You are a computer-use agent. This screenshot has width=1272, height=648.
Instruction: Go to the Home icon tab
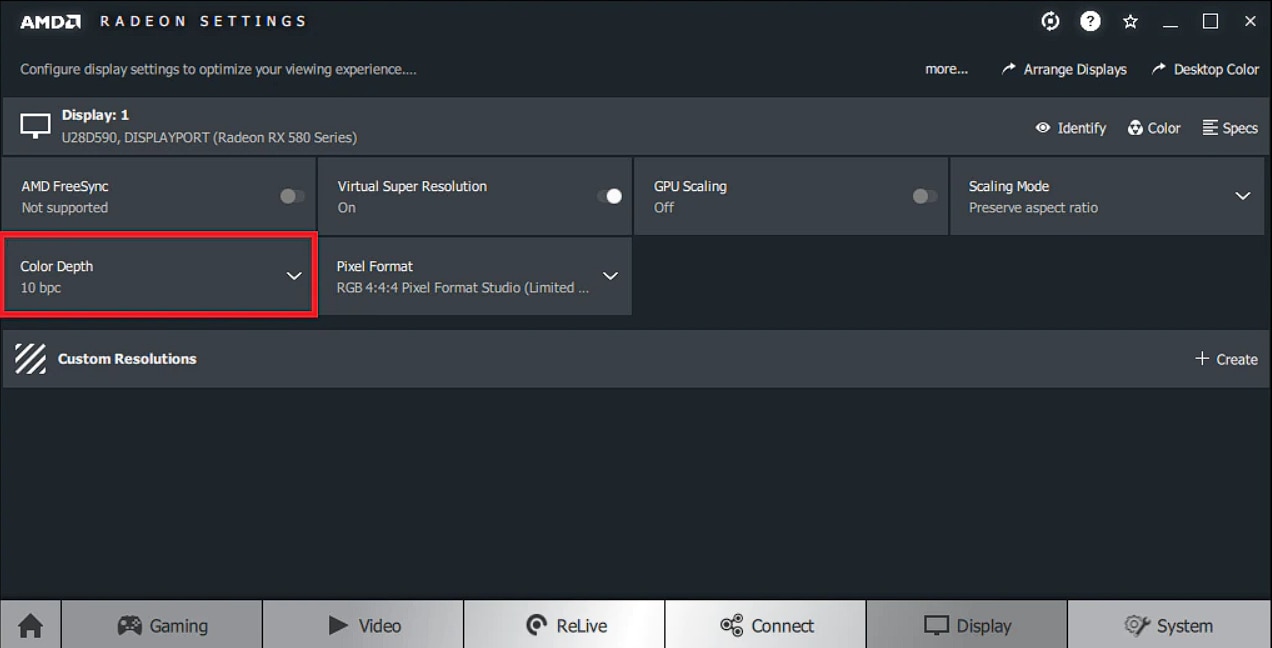tap(31, 625)
